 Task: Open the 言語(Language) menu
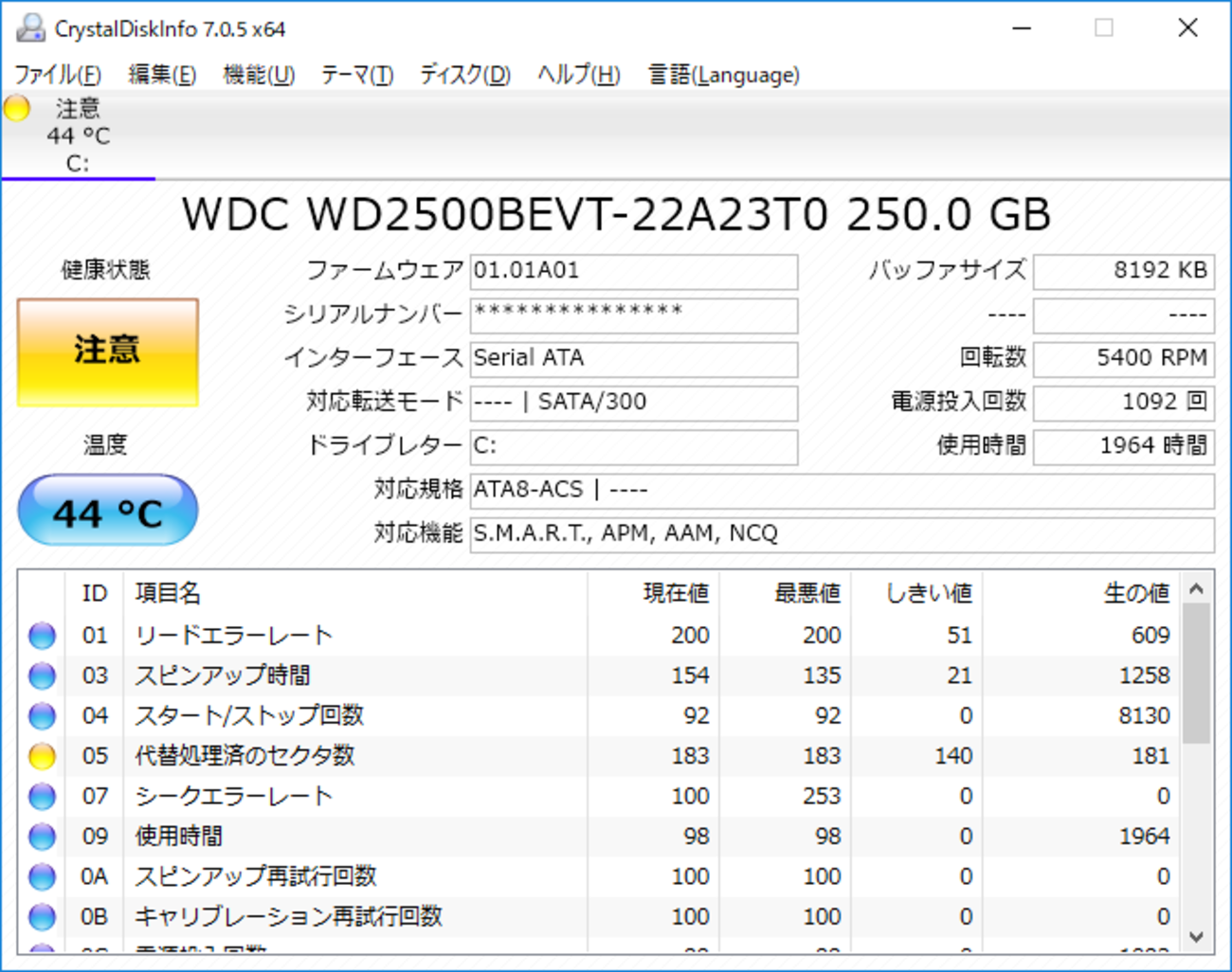click(x=724, y=75)
